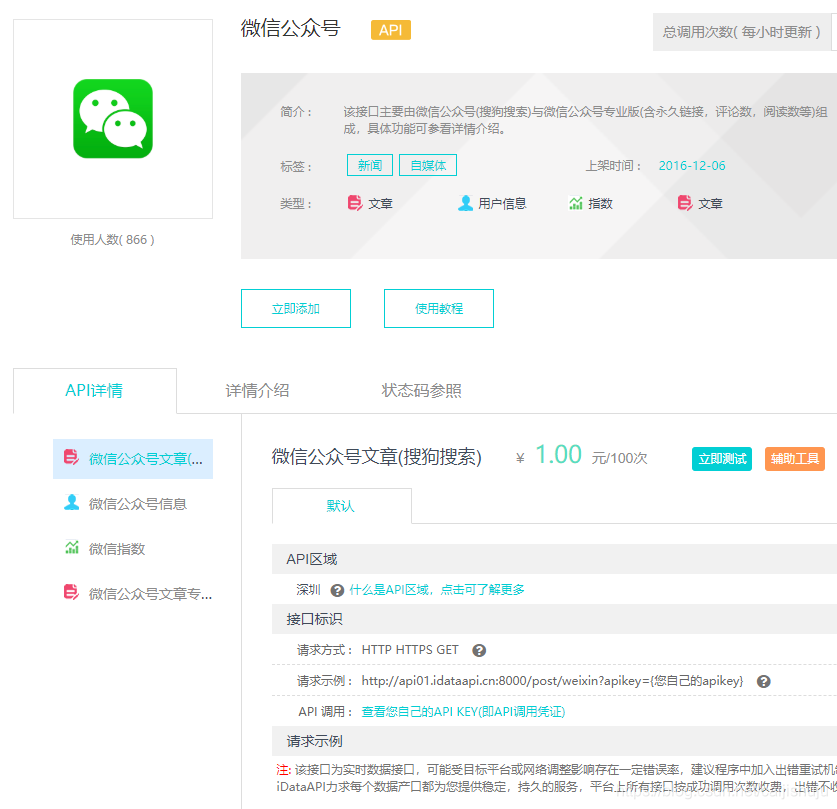Click the 立即测试 button
Screen dimensions: 837x809
(722, 459)
